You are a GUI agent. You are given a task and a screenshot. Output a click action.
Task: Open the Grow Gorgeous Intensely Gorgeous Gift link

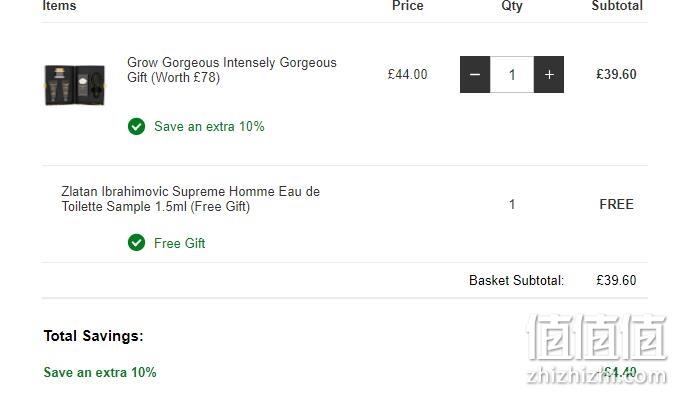pyautogui.click(x=232, y=70)
